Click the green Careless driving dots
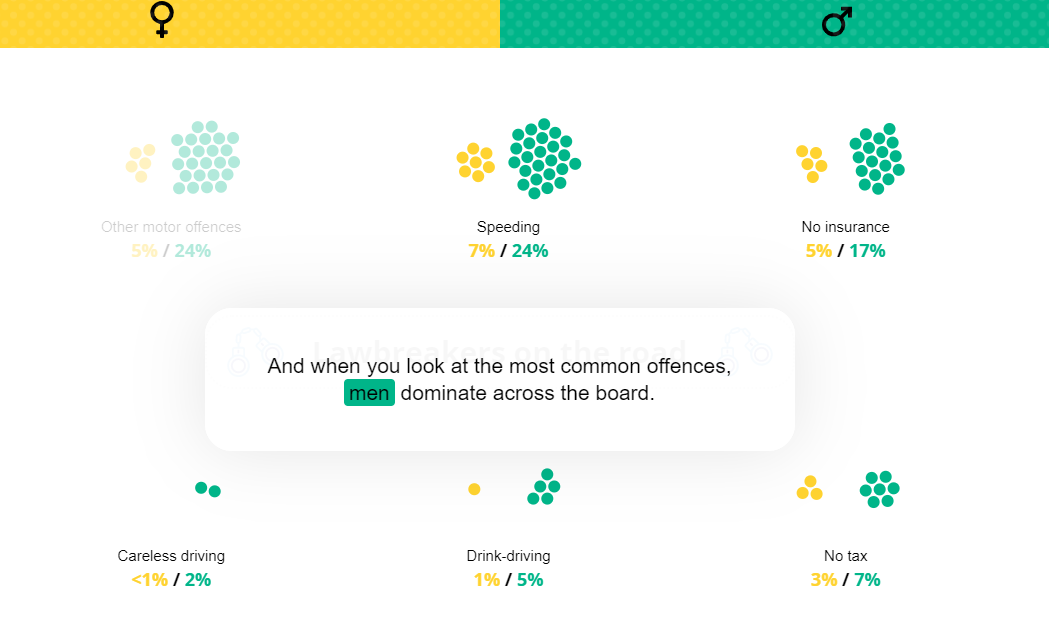Viewport: 1049px width, 619px height. 207,489
